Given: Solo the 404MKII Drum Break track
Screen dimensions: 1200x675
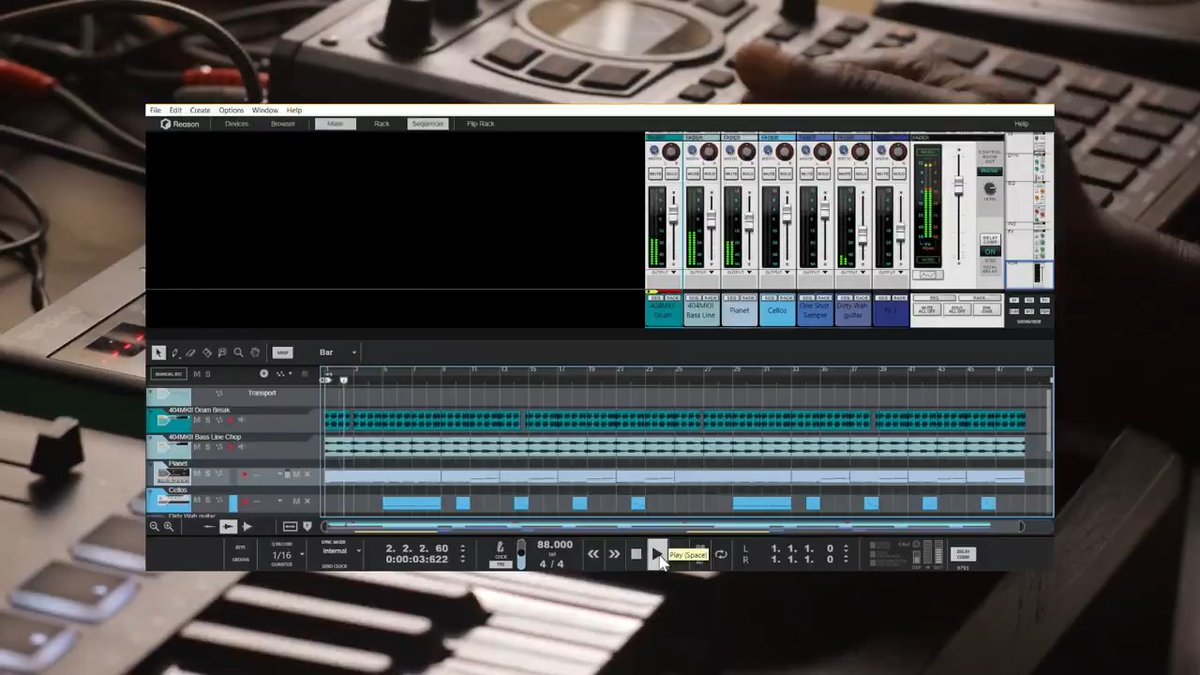Looking at the screenshot, I should tap(207, 420).
